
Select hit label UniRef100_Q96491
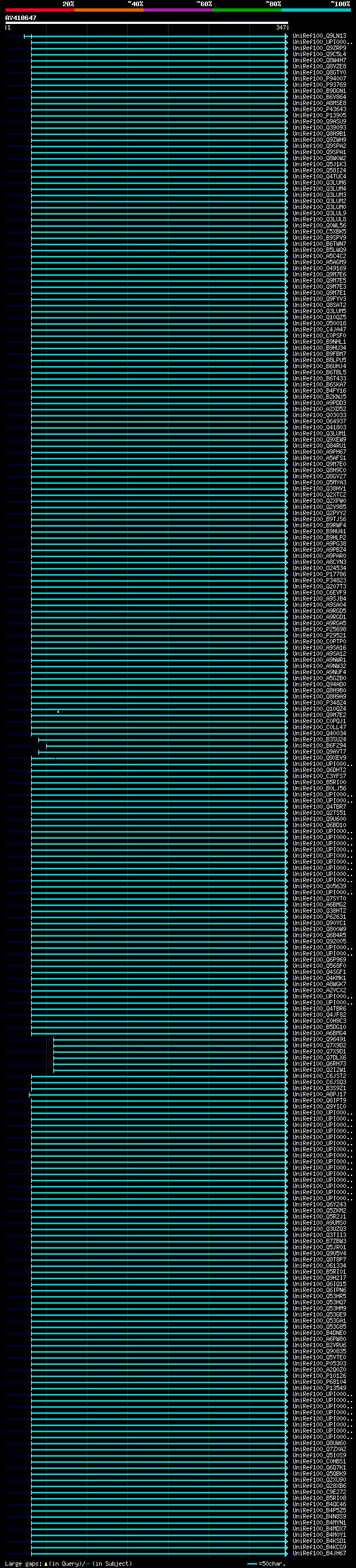[x=319, y=1040]
